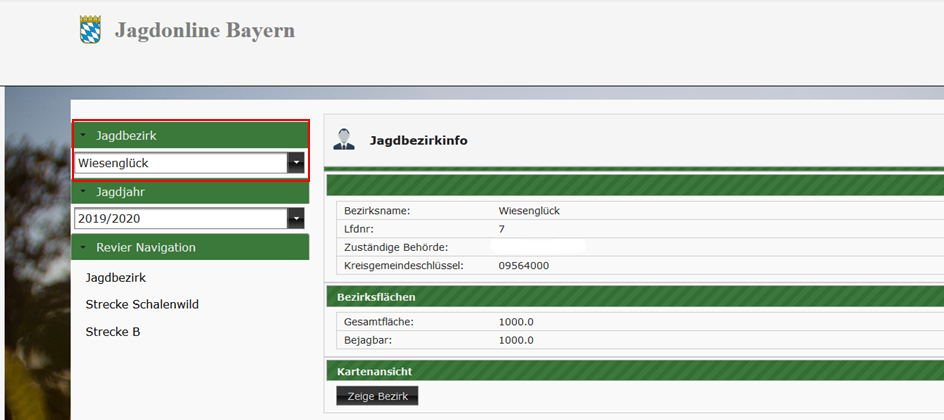Click the Bavarian coat of arms logo
Screen dimensions: 944x420
click(90, 30)
